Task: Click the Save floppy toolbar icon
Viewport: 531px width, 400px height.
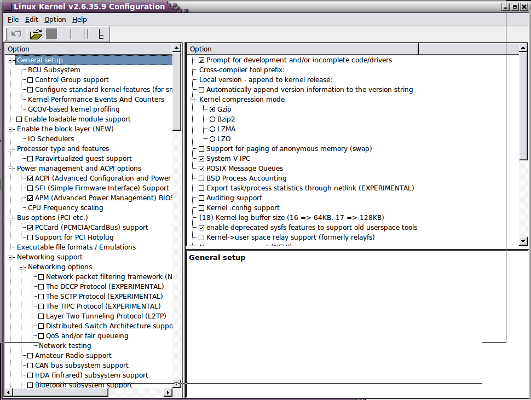Action: tap(52, 34)
